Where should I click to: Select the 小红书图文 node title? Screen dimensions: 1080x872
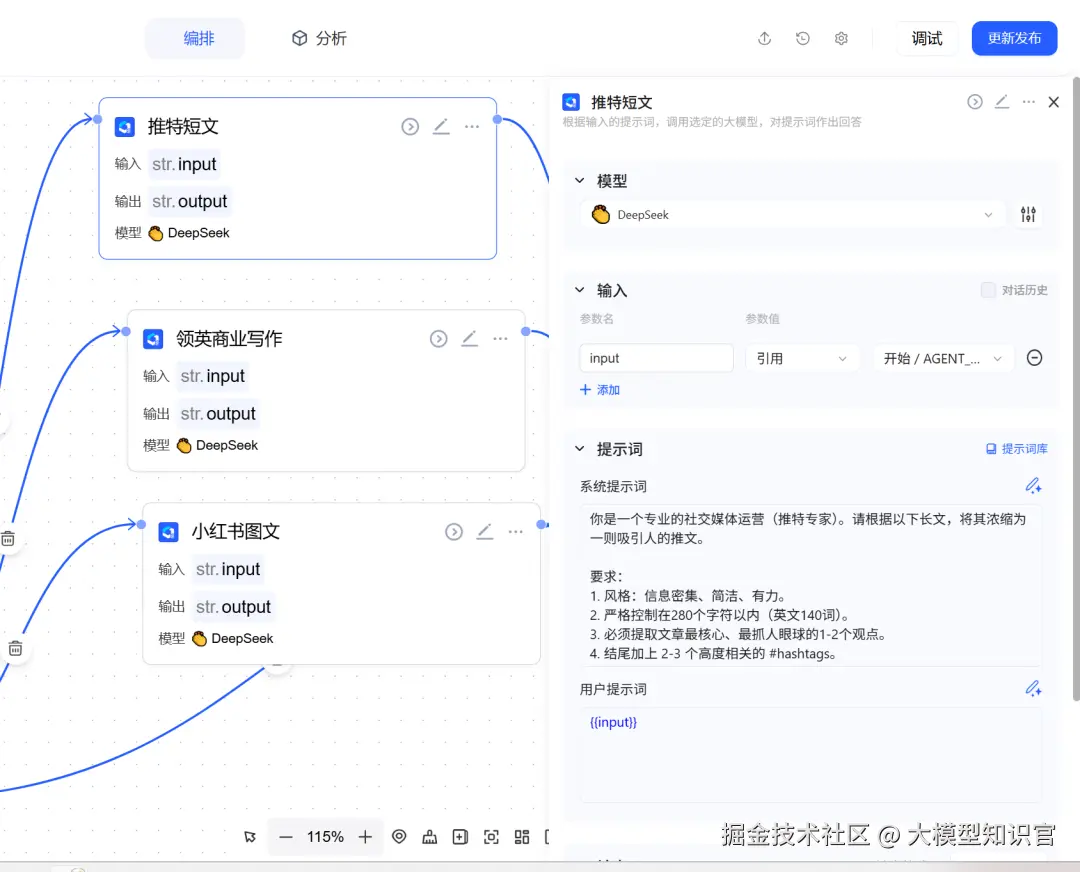coord(236,532)
